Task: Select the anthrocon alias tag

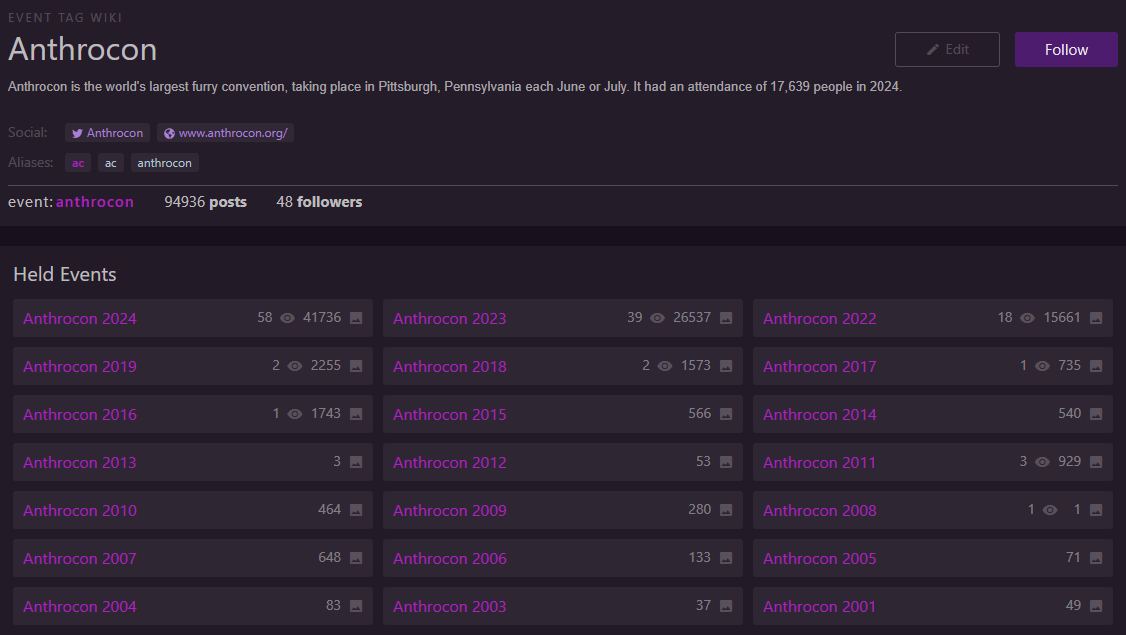Action: point(164,163)
